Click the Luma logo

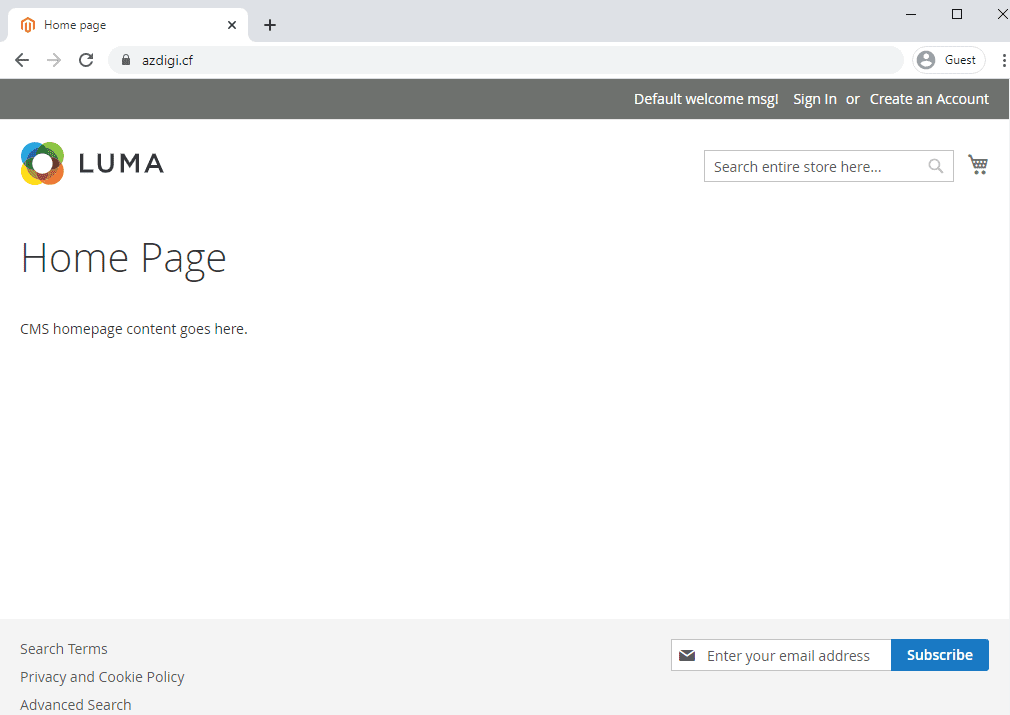tap(92, 163)
